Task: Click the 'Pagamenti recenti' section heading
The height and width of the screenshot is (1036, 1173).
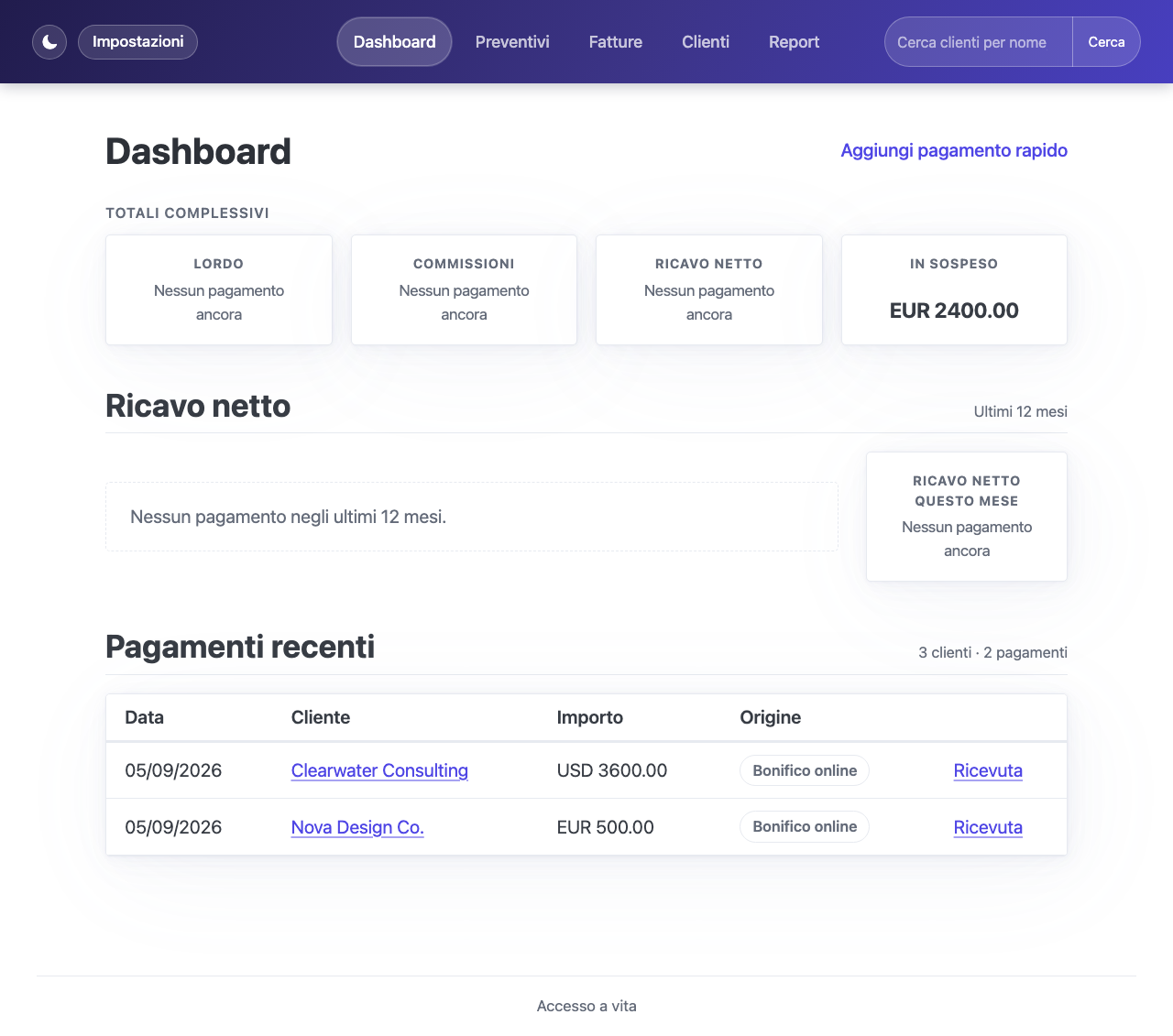Action: tap(240, 647)
